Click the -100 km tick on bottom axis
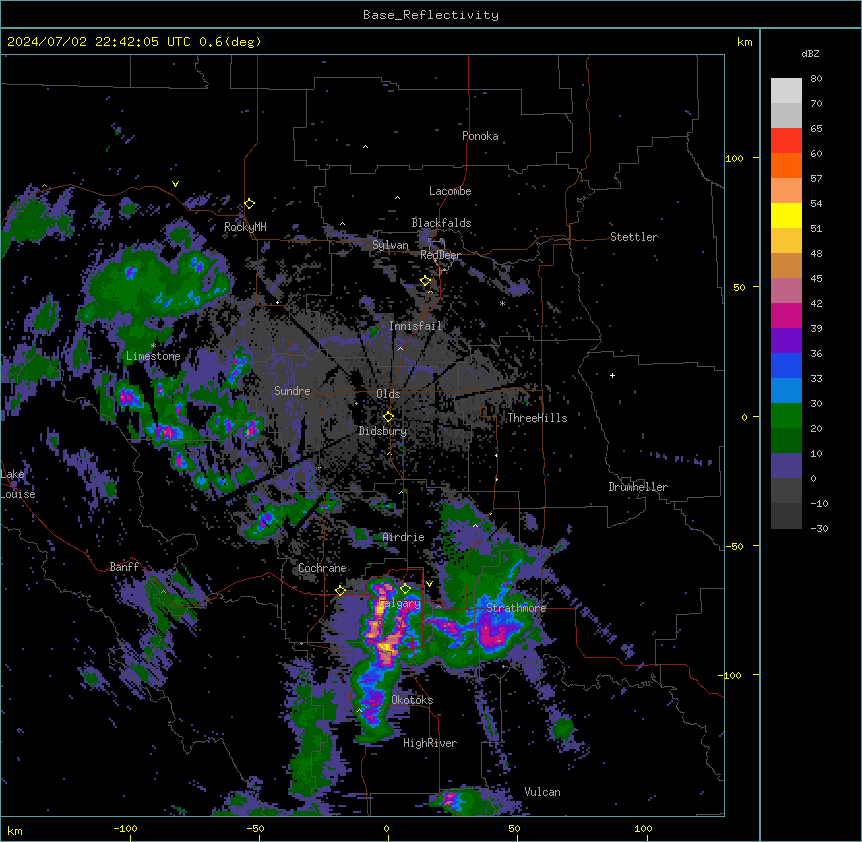Screen dimensions: 862x842 [x=125, y=828]
